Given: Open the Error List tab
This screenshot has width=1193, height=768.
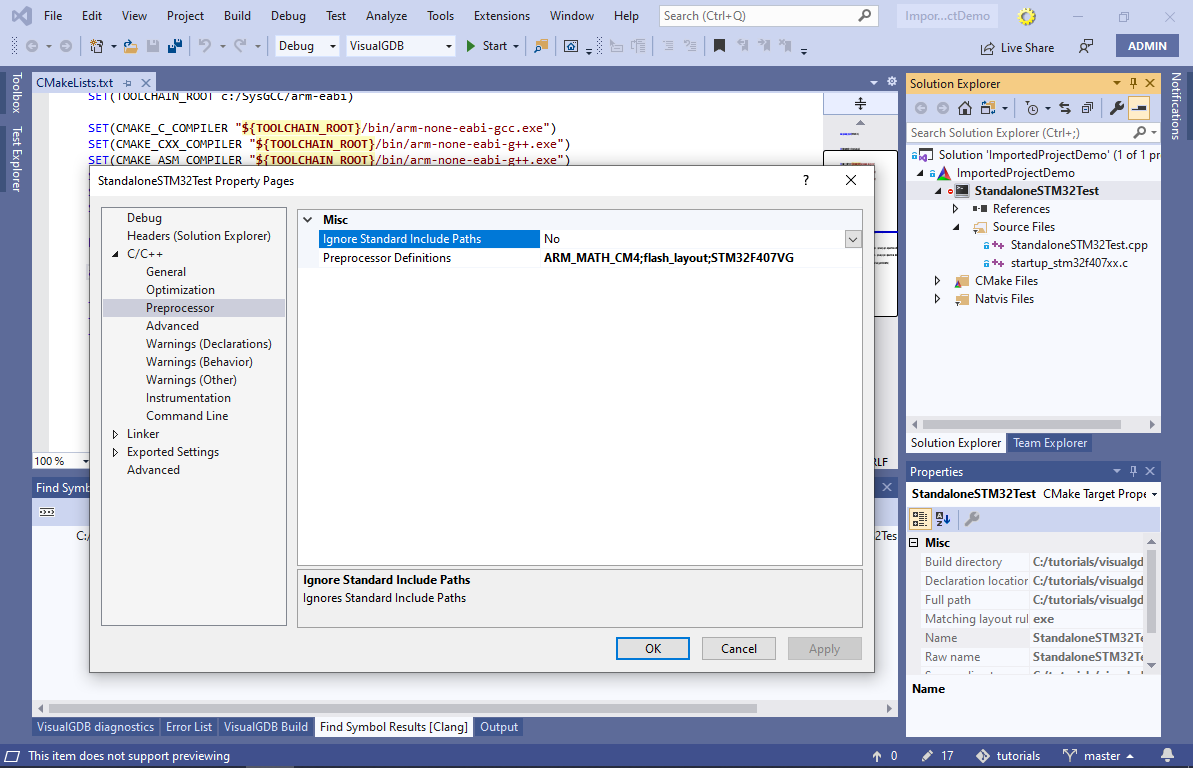Looking at the screenshot, I should coord(189,727).
